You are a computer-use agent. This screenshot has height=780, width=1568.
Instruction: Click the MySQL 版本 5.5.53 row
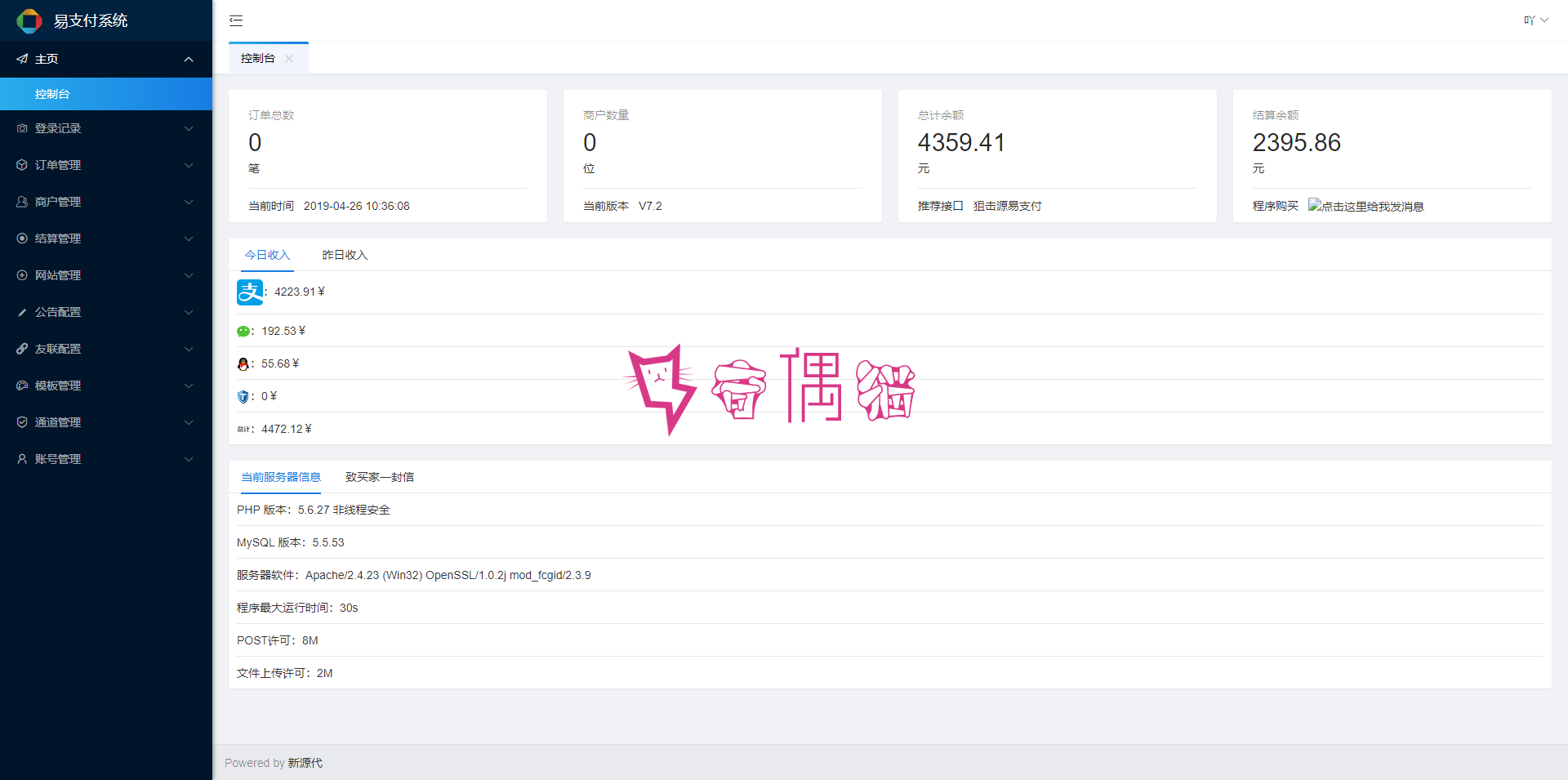tap(890, 542)
